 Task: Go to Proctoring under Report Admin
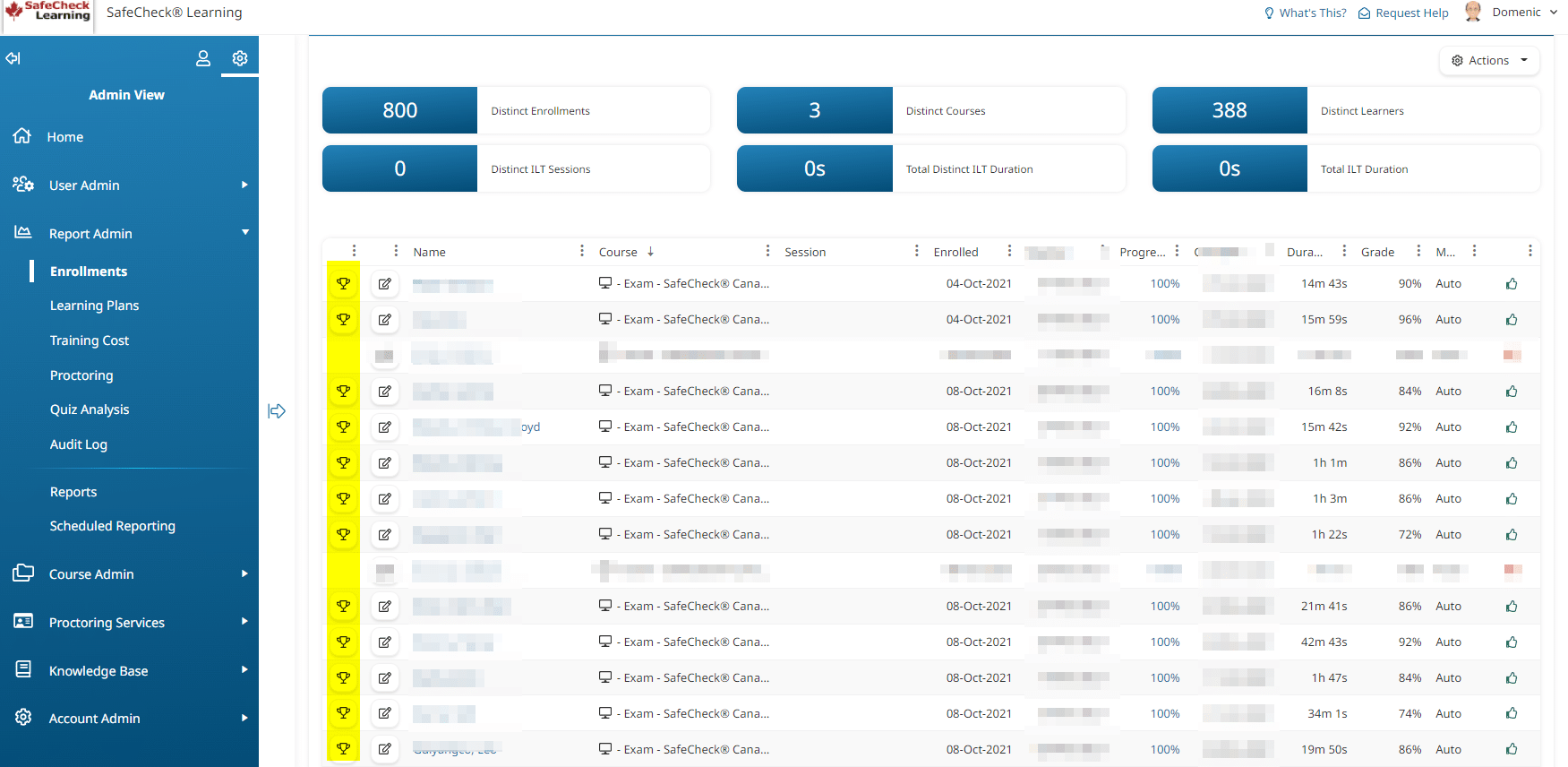(81, 375)
